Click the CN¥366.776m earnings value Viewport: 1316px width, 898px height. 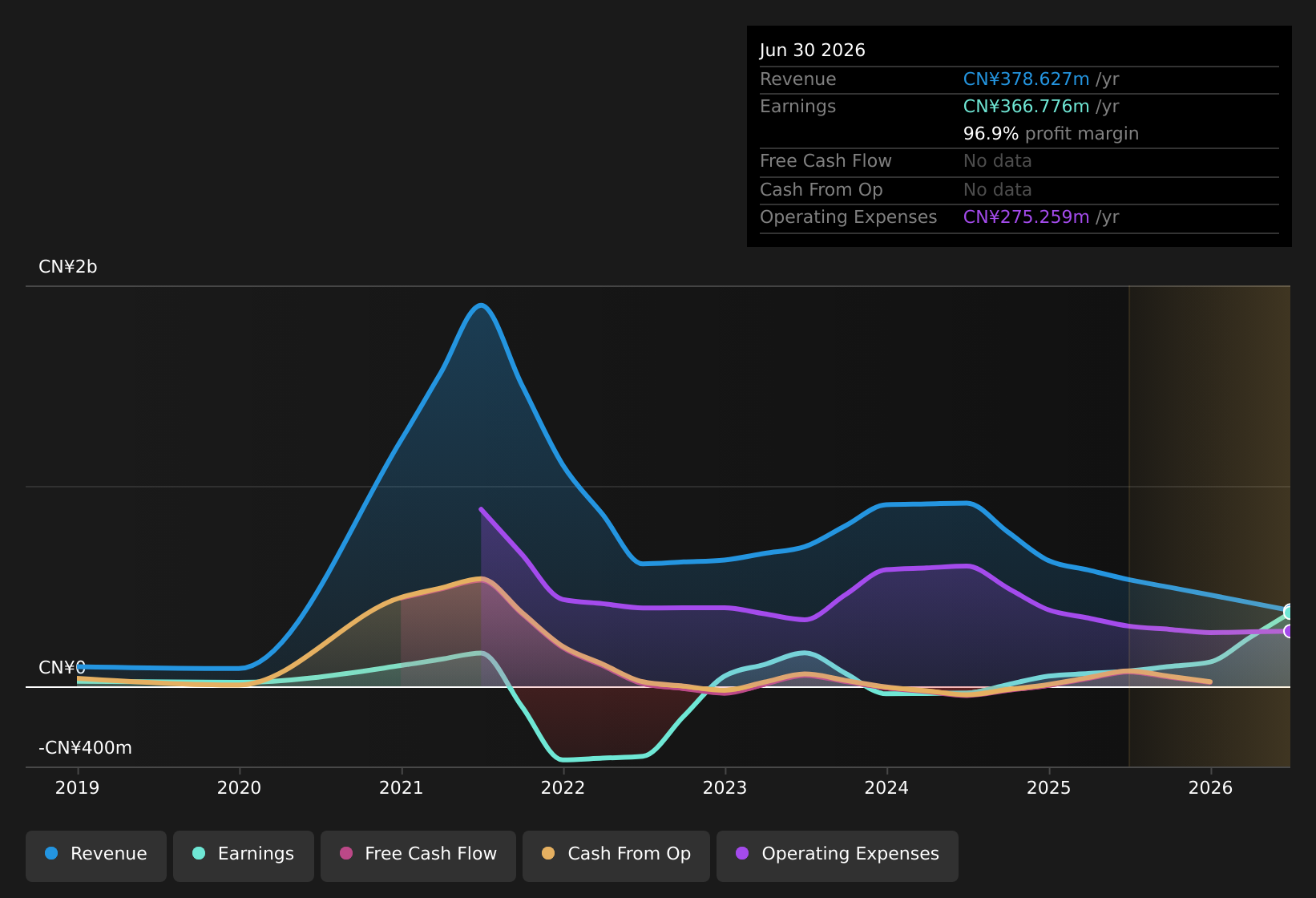coord(1027,107)
